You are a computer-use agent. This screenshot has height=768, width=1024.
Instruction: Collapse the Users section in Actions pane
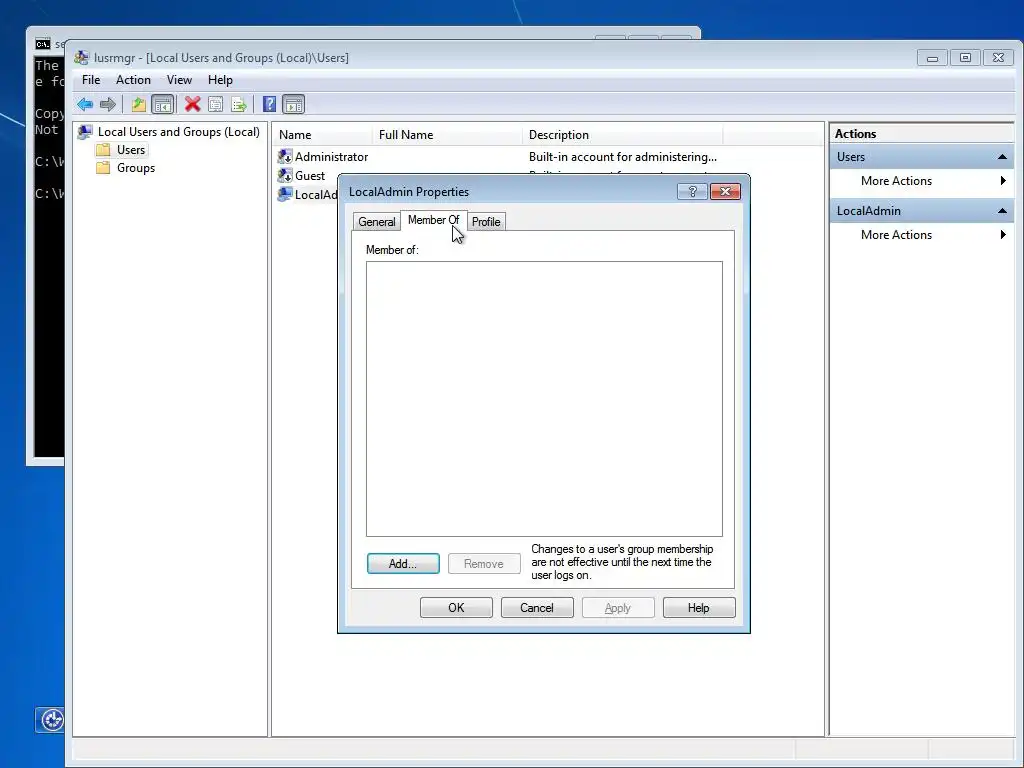coord(1002,157)
